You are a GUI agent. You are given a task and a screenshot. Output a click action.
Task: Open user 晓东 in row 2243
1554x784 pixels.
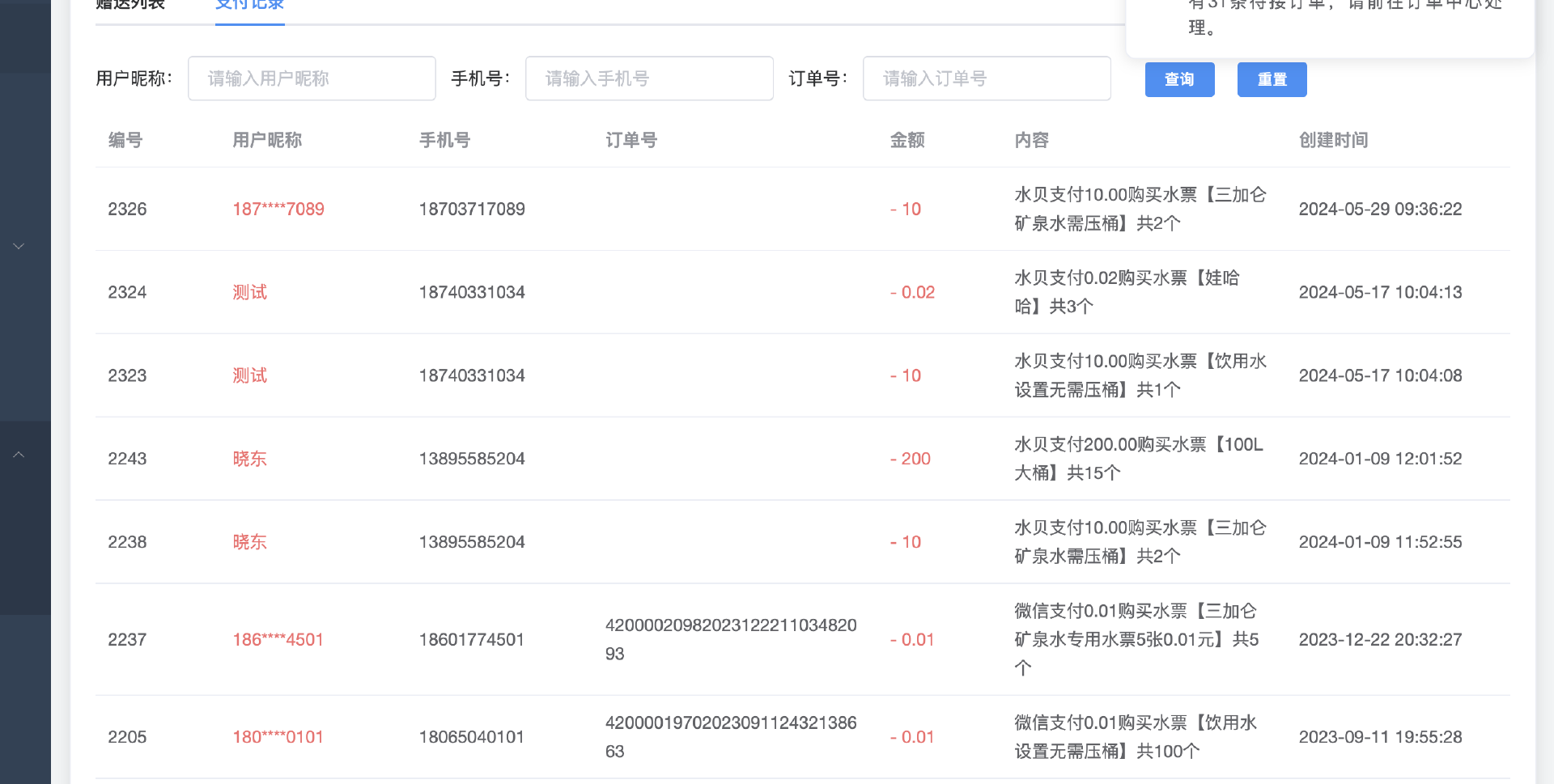tap(249, 460)
